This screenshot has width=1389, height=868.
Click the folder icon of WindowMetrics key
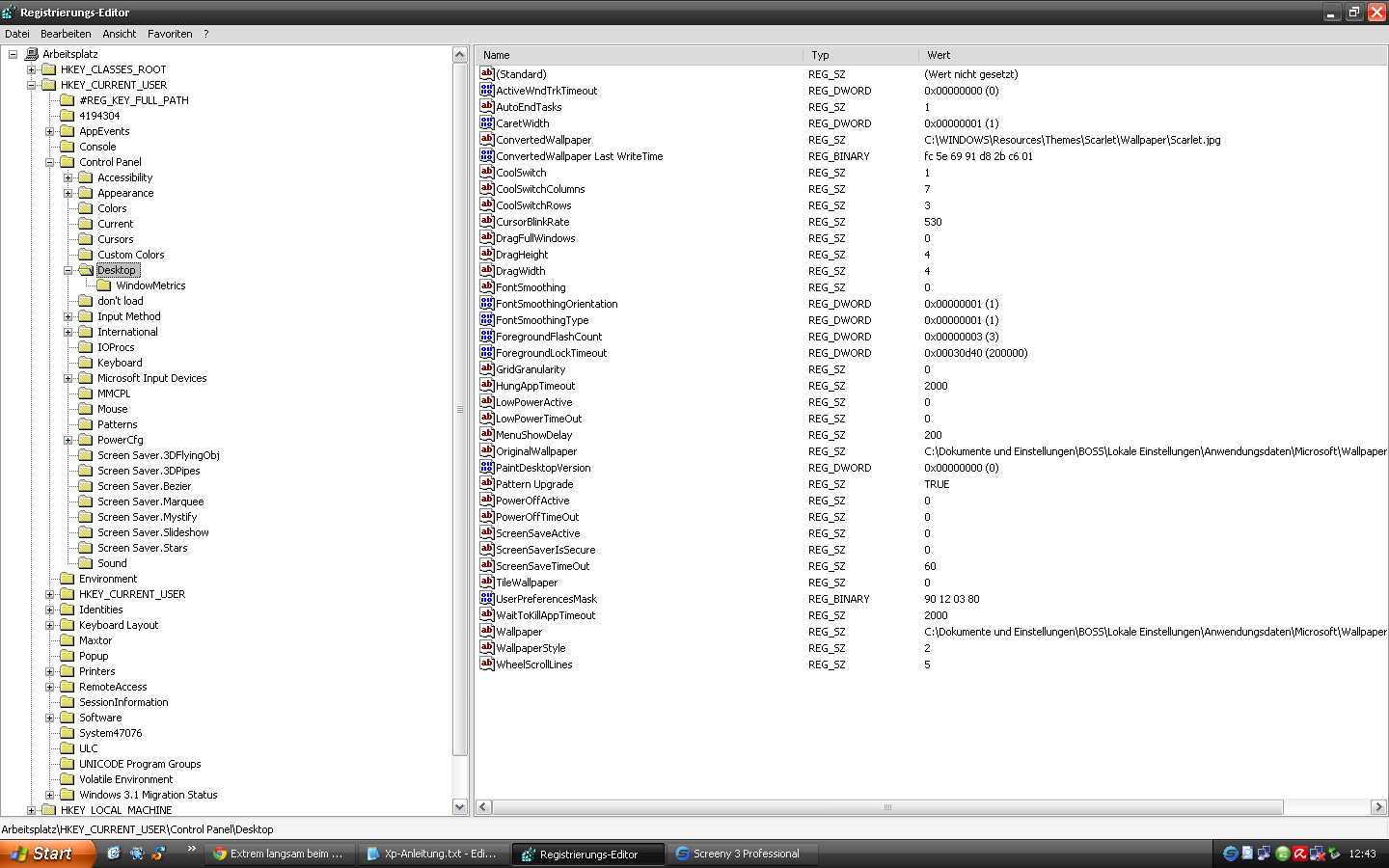[x=104, y=285]
